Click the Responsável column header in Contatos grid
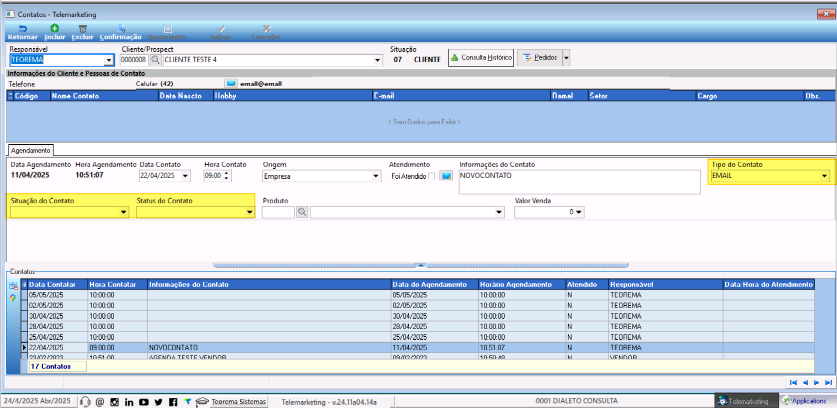 [666, 285]
